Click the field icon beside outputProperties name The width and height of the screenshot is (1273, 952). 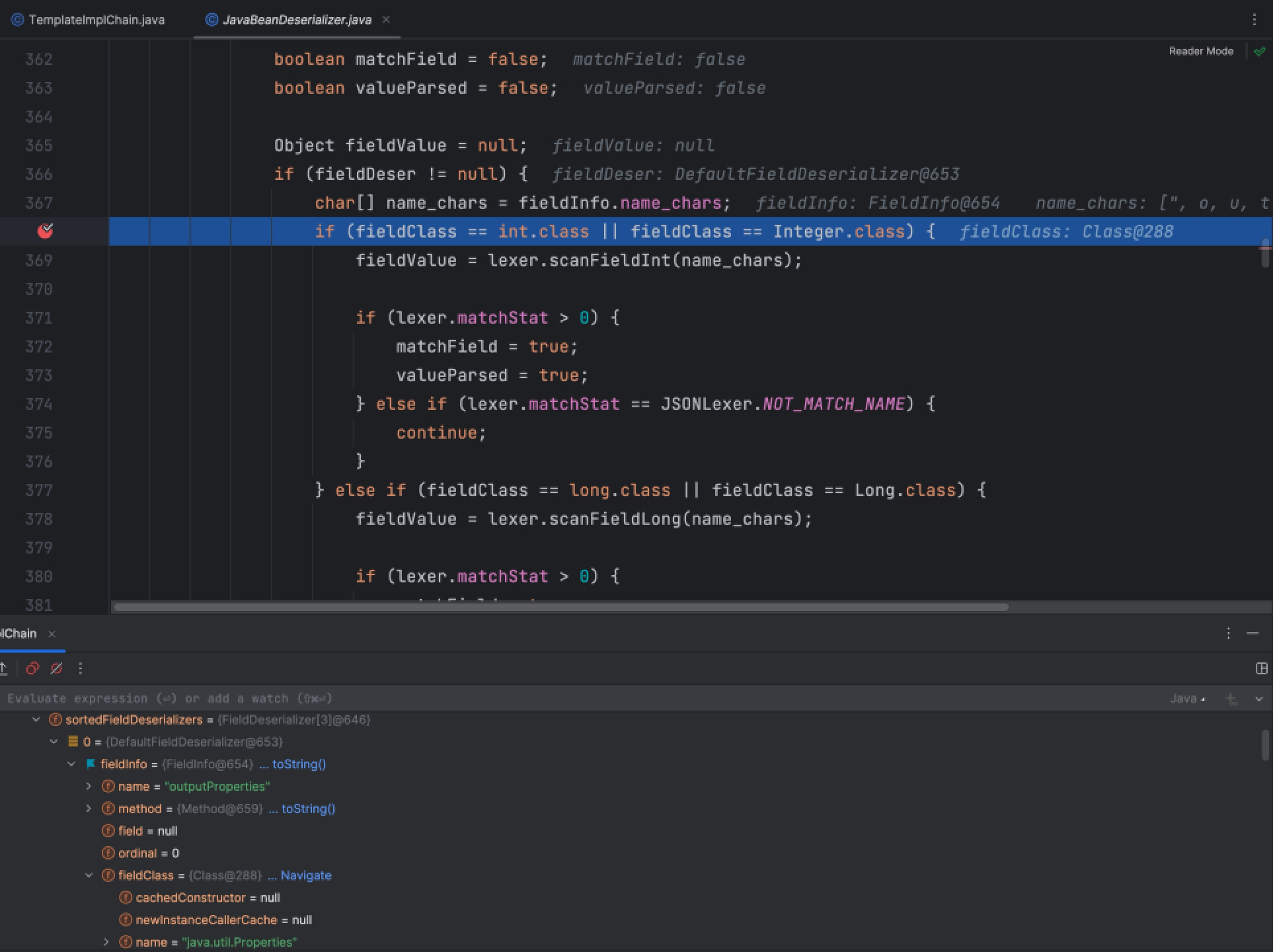pyautogui.click(x=108, y=786)
